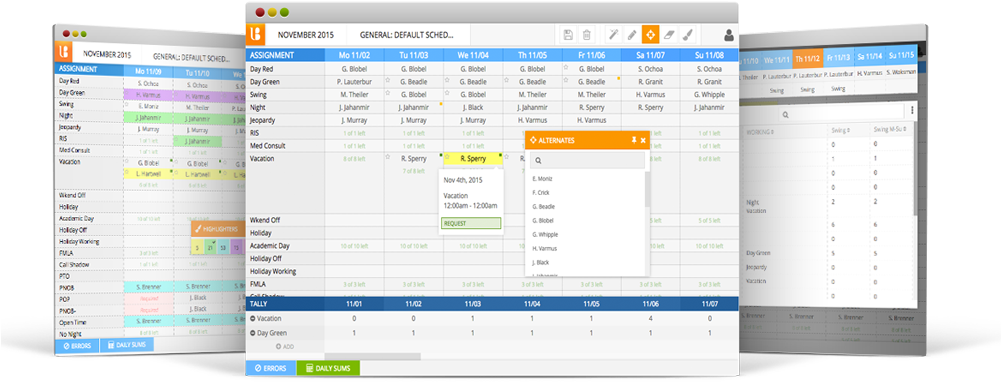Close the Alternates panel

pyautogui.click(x=643, y=140)
